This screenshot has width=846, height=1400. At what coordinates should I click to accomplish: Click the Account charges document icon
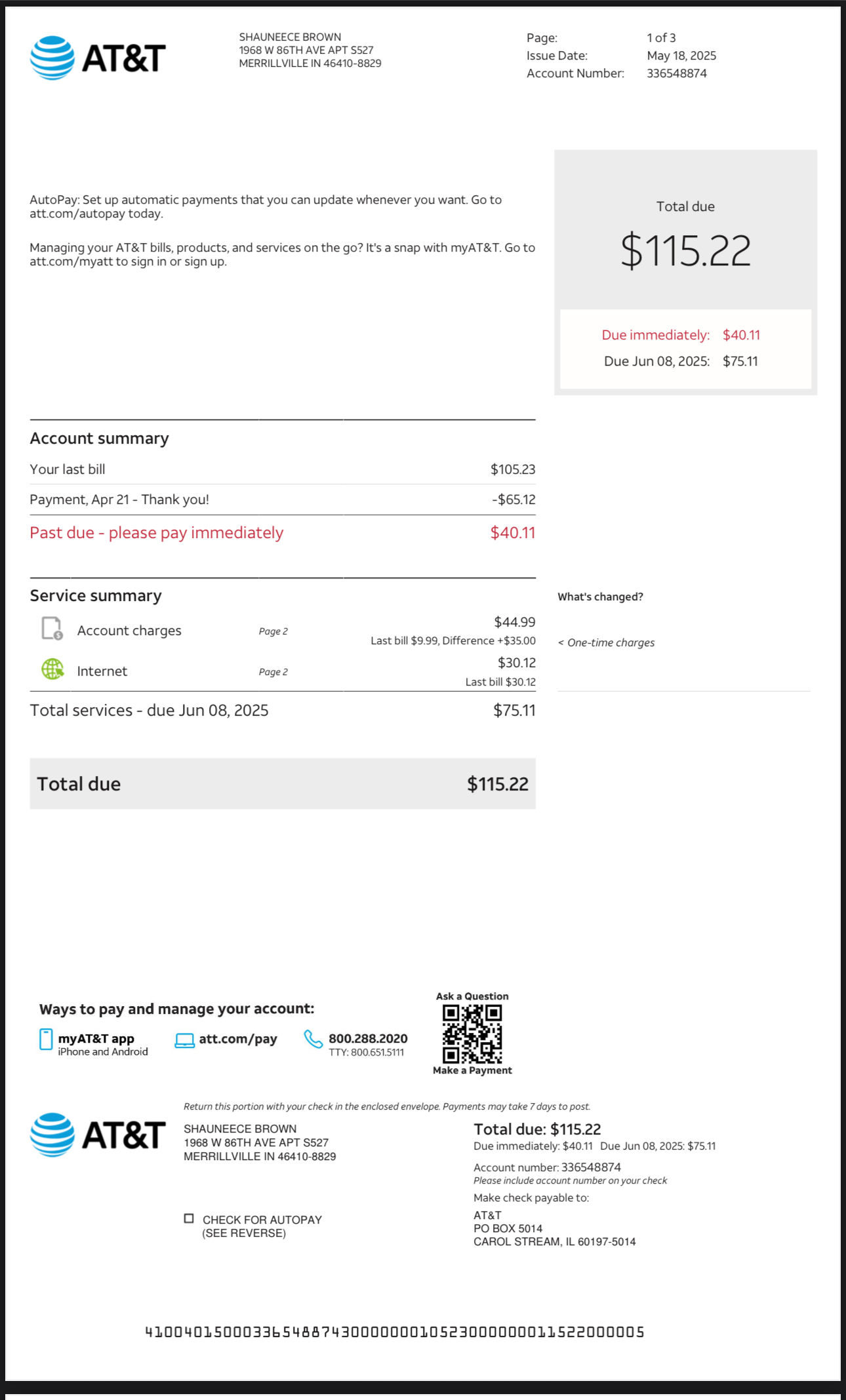52,628
